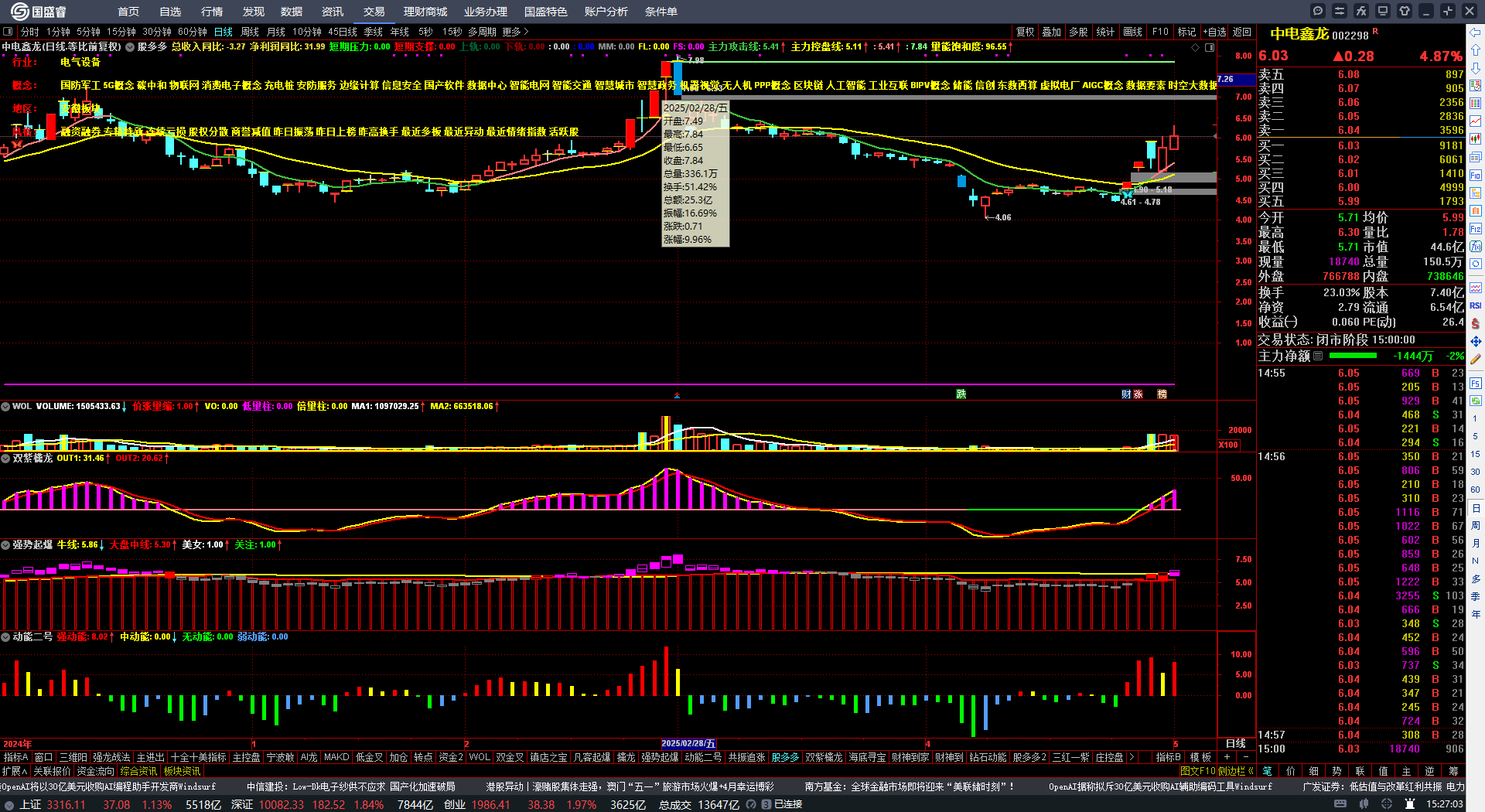Click the monitor display icon in title bar
The height and width of the screenshot is (812, 1485).
(1383, 11)
